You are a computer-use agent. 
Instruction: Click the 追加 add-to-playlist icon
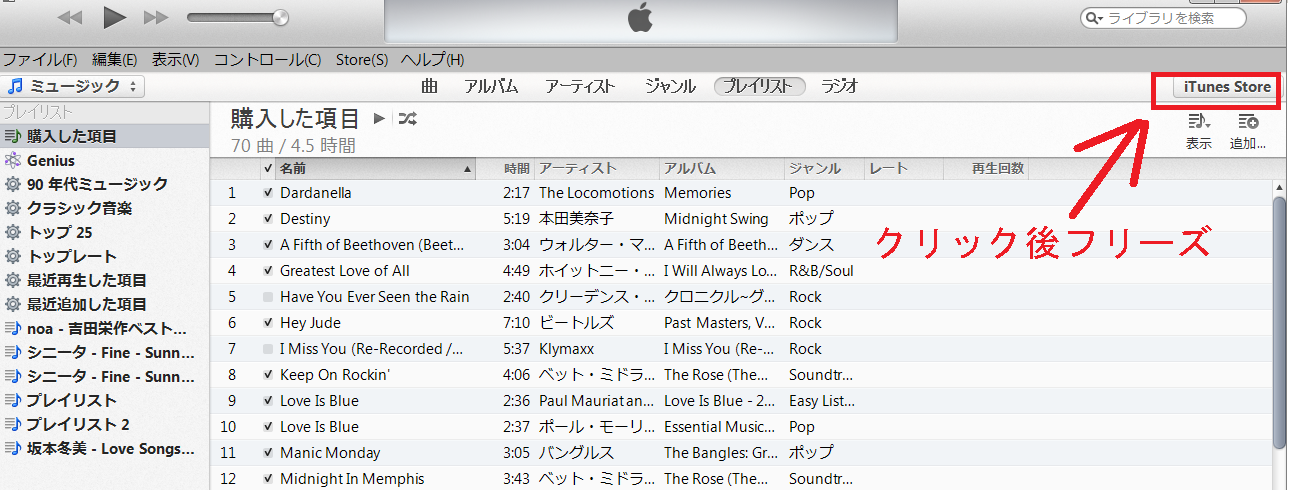point(1247,122)
